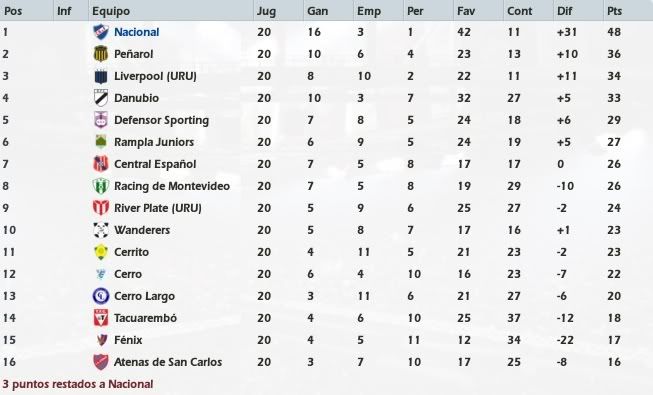Click the Racing de Montevideo badge
This screenshot has height=395, width=653.
pyautogui.click(x=101, y=186)
